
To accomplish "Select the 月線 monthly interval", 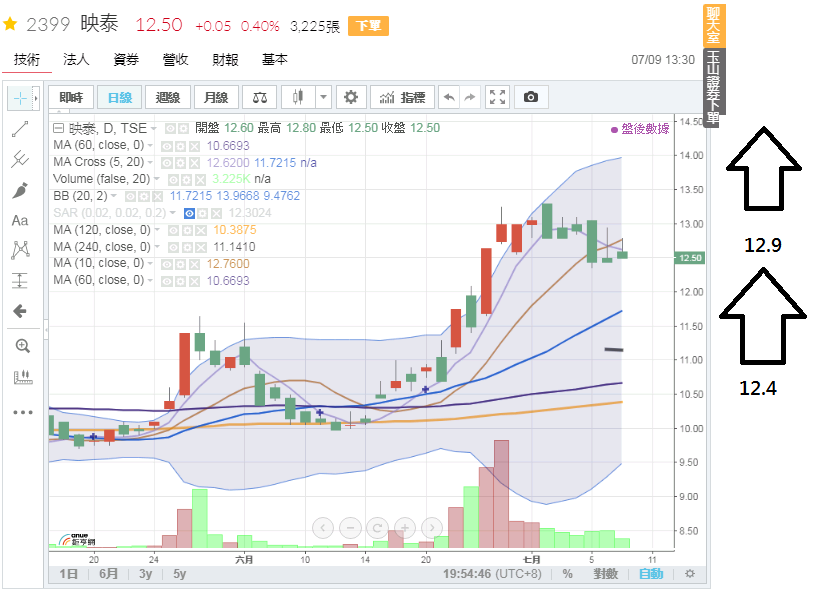I will (216, 97).
